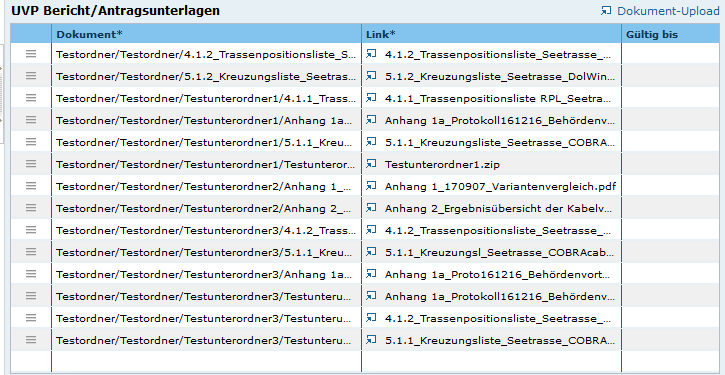Select document cell Testunterordner3/4.1.2_Trass...

tap(206, 231)
